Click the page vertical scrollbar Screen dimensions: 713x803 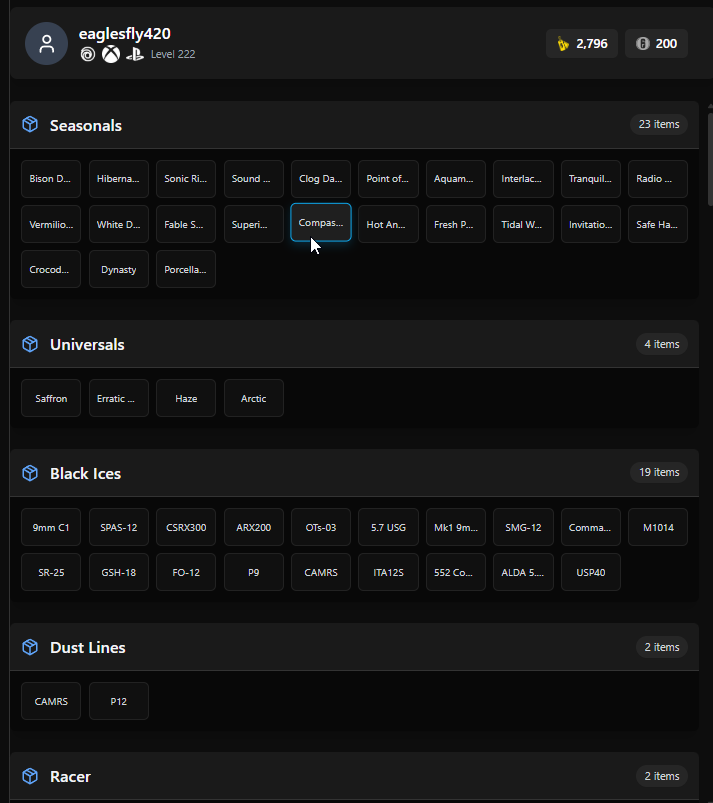[x=710, y=159]
